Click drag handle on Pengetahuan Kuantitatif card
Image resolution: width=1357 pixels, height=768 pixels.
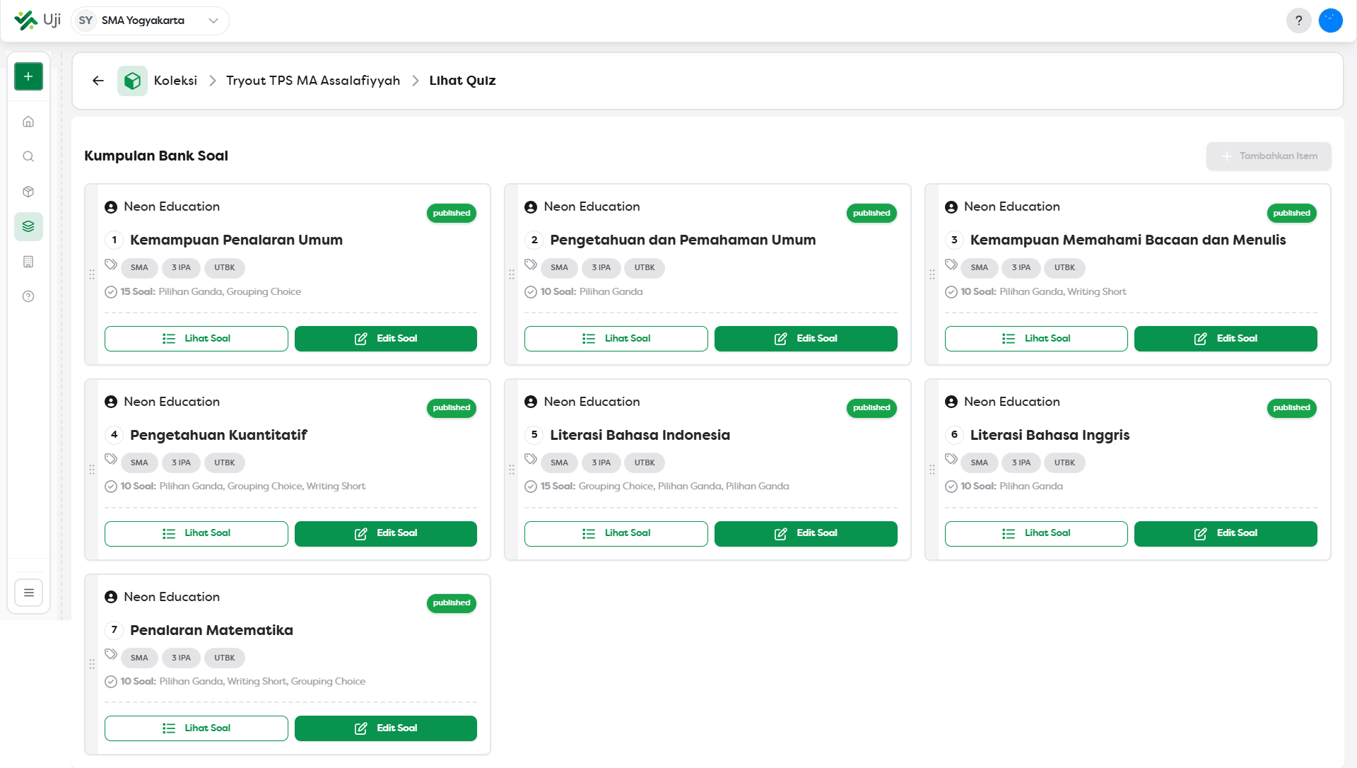(x=92, y=469)
